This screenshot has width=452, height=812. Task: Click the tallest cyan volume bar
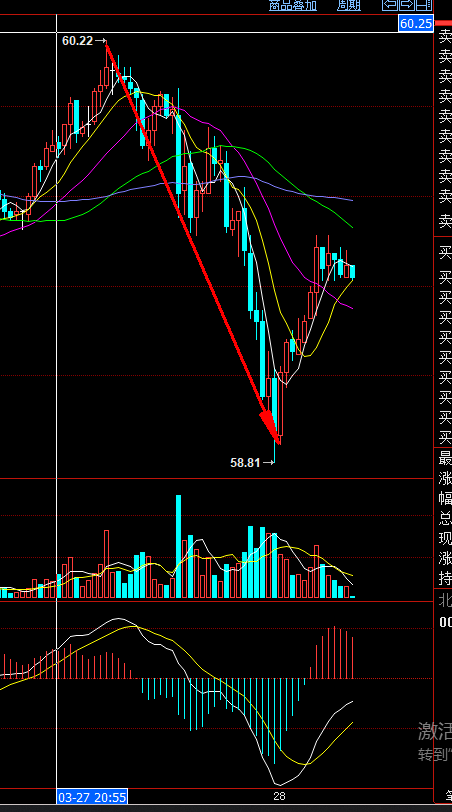179,546
